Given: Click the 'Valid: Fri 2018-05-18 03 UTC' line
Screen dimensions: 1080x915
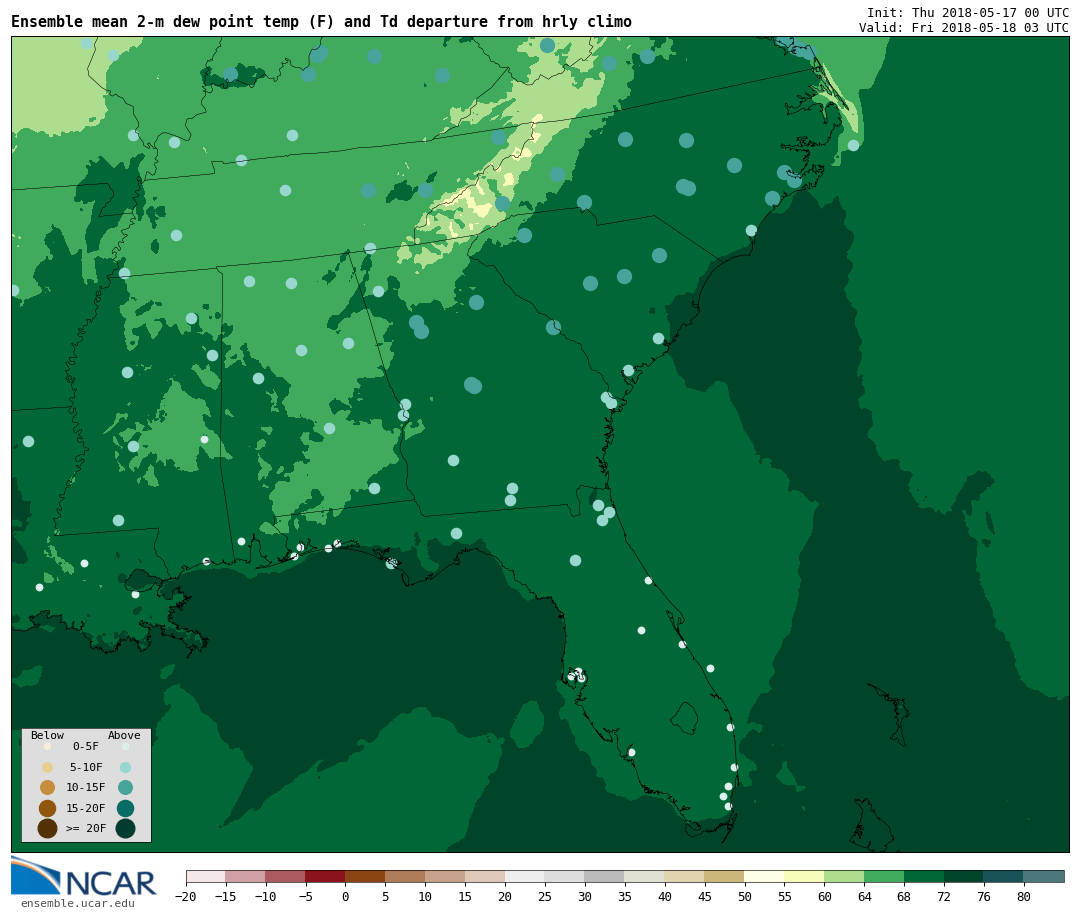Looking at the screenshot, I should pyautogui.click(x=964, y=28).
